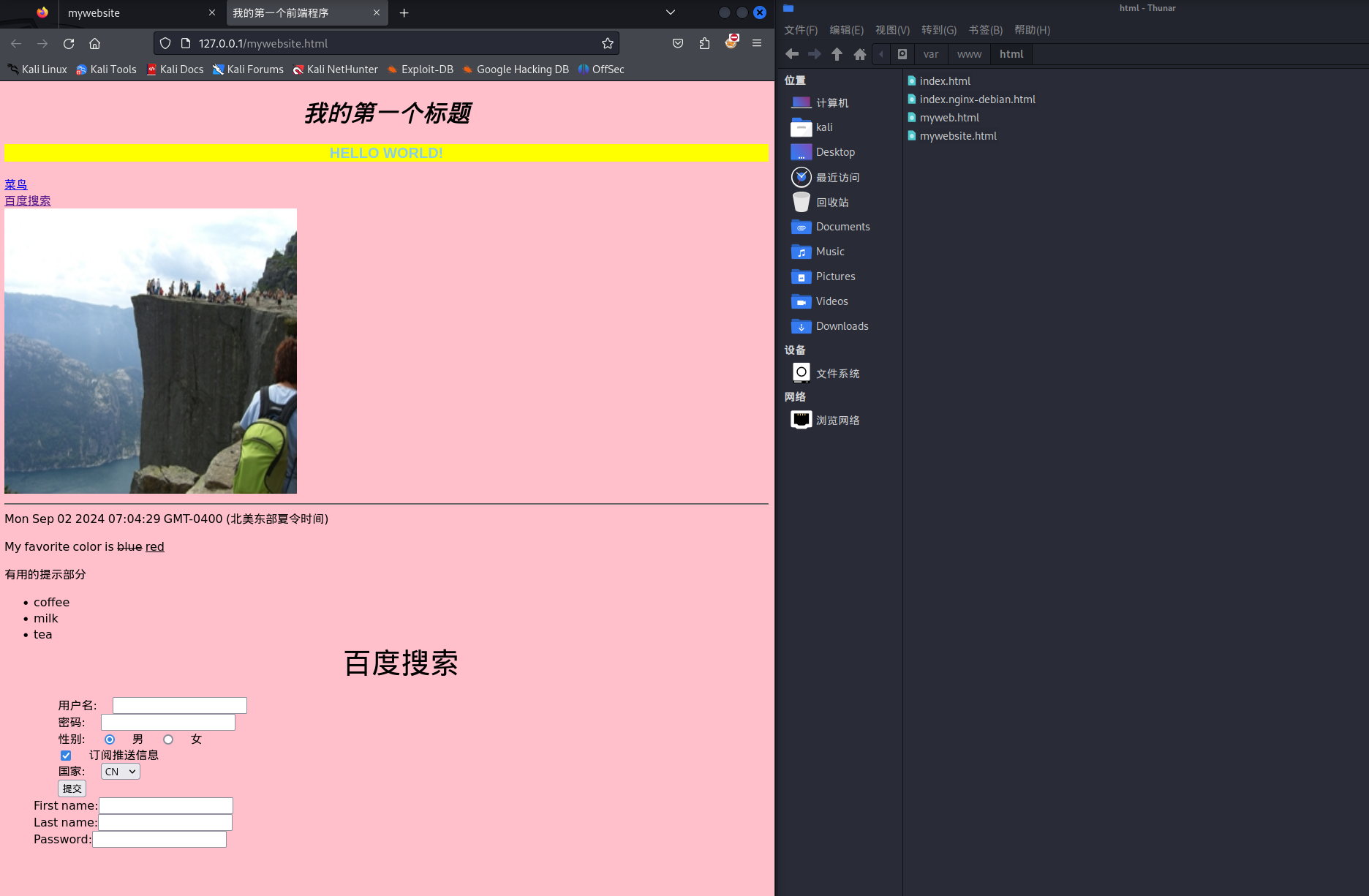Follow the 百度搜索 hyperlink
1369x896 pixels.
[x=28, y=200]
